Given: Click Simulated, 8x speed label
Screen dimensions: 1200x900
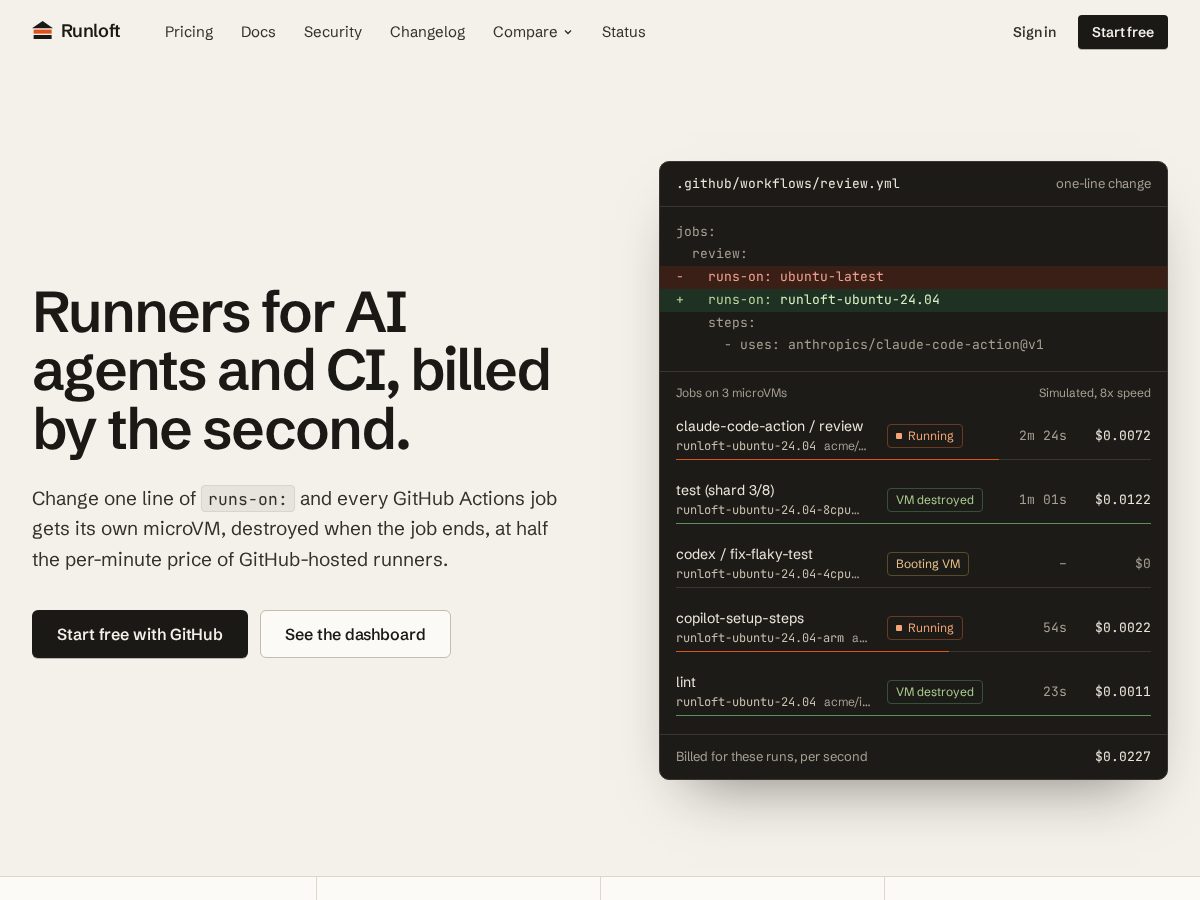Looking at the screenshot, I should click(x=1095, y=393).
